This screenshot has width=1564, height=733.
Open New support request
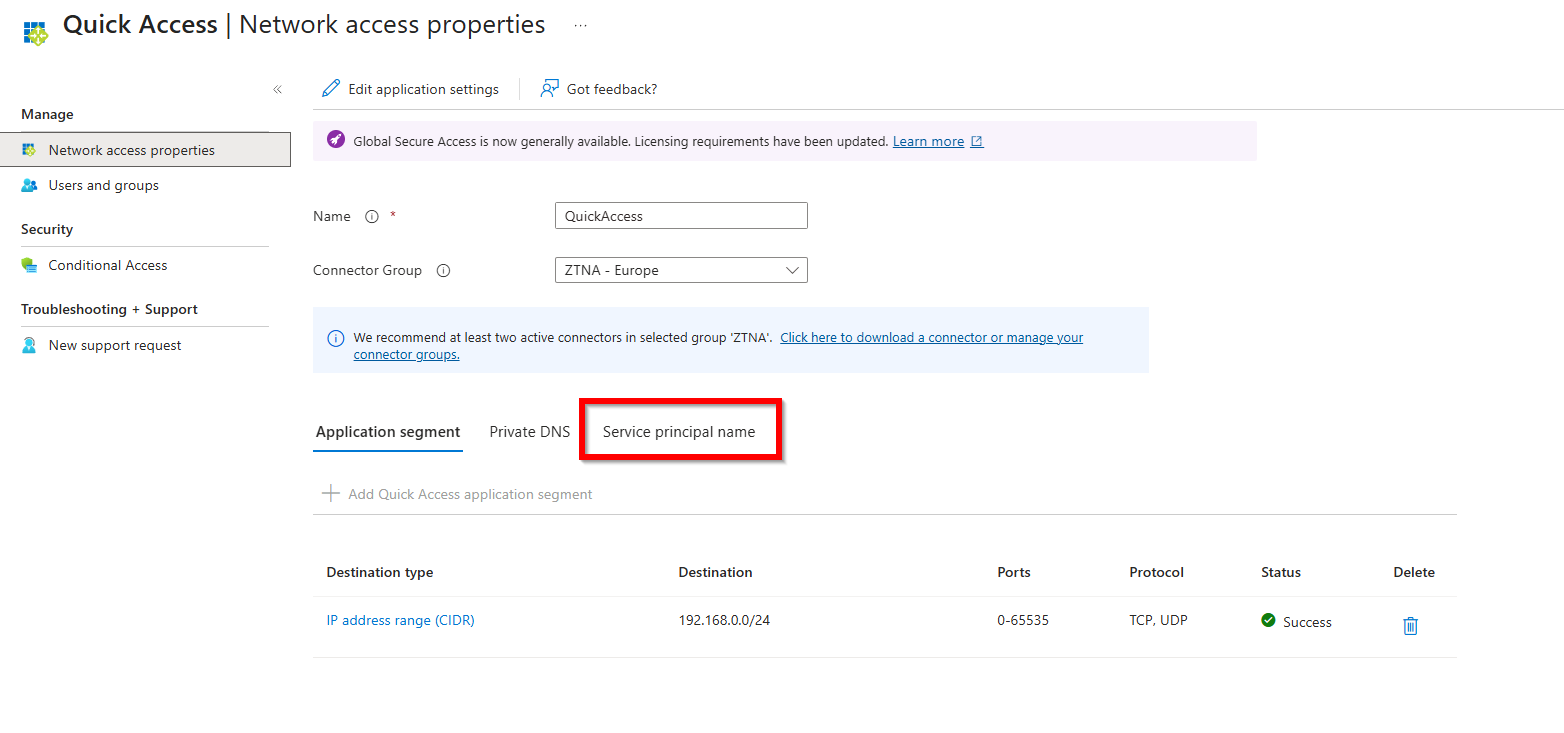[x=115, y=345]
